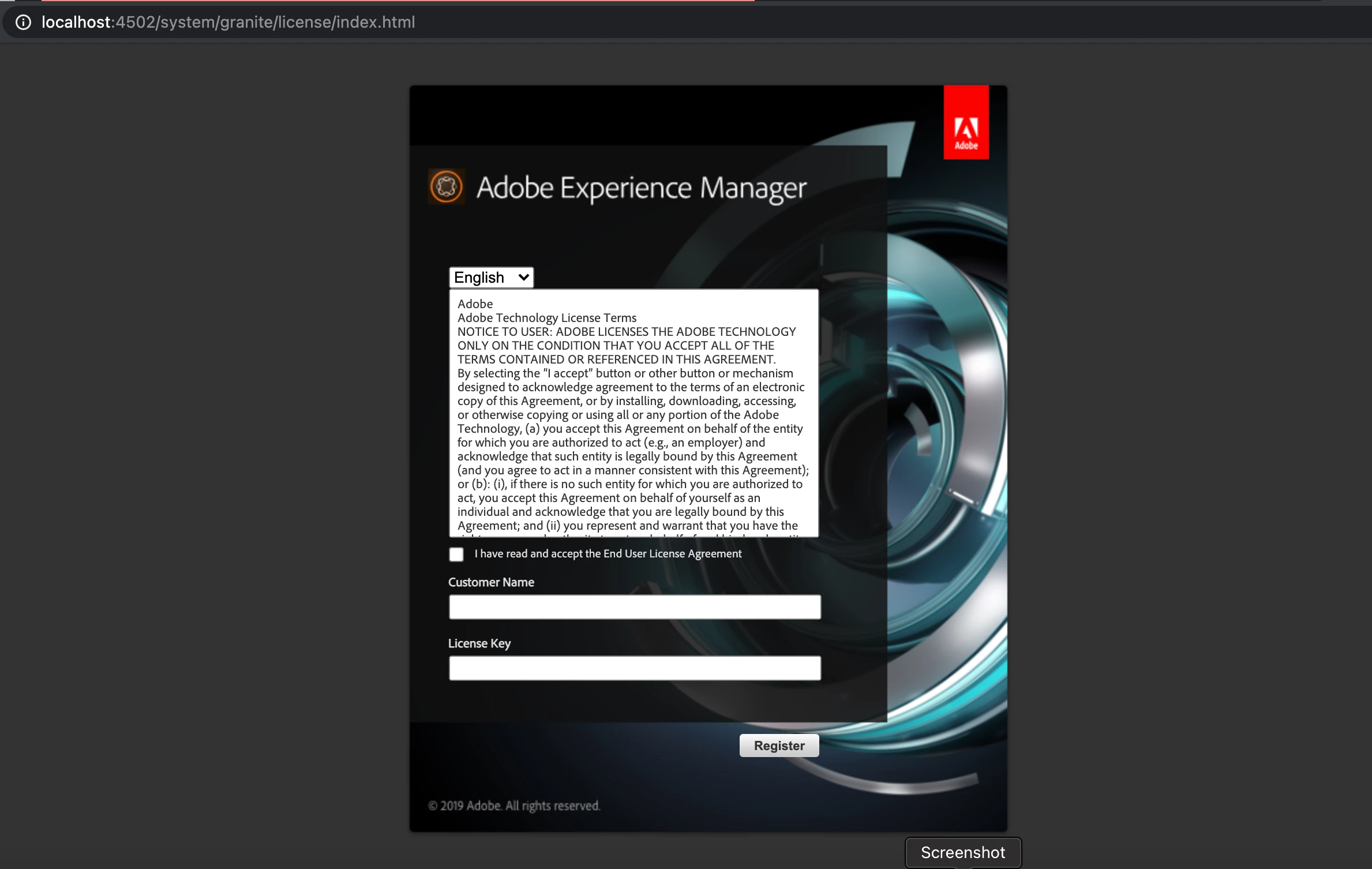Focus the License Key input field

(x=635, y=668)
